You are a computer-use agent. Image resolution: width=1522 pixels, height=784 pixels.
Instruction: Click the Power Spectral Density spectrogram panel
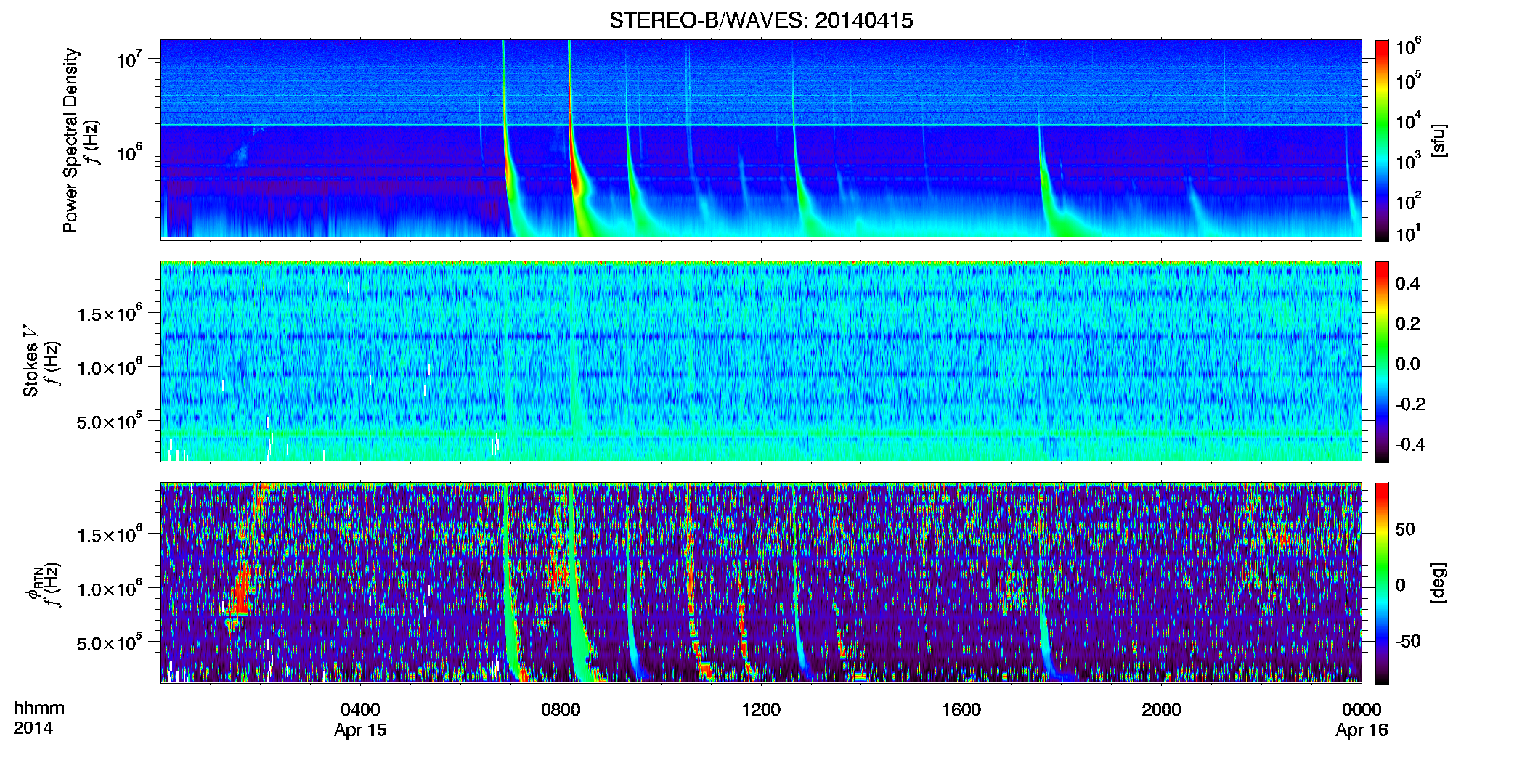coord(761,139)
